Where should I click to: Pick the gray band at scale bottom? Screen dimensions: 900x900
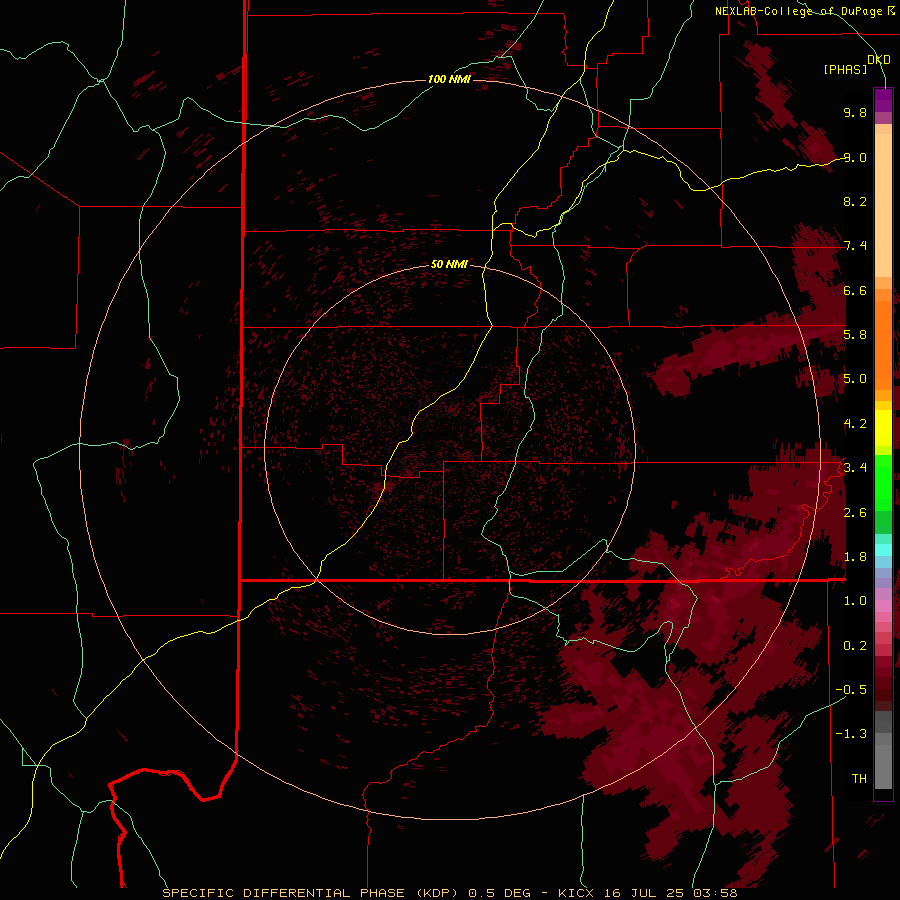coord(883,767)
